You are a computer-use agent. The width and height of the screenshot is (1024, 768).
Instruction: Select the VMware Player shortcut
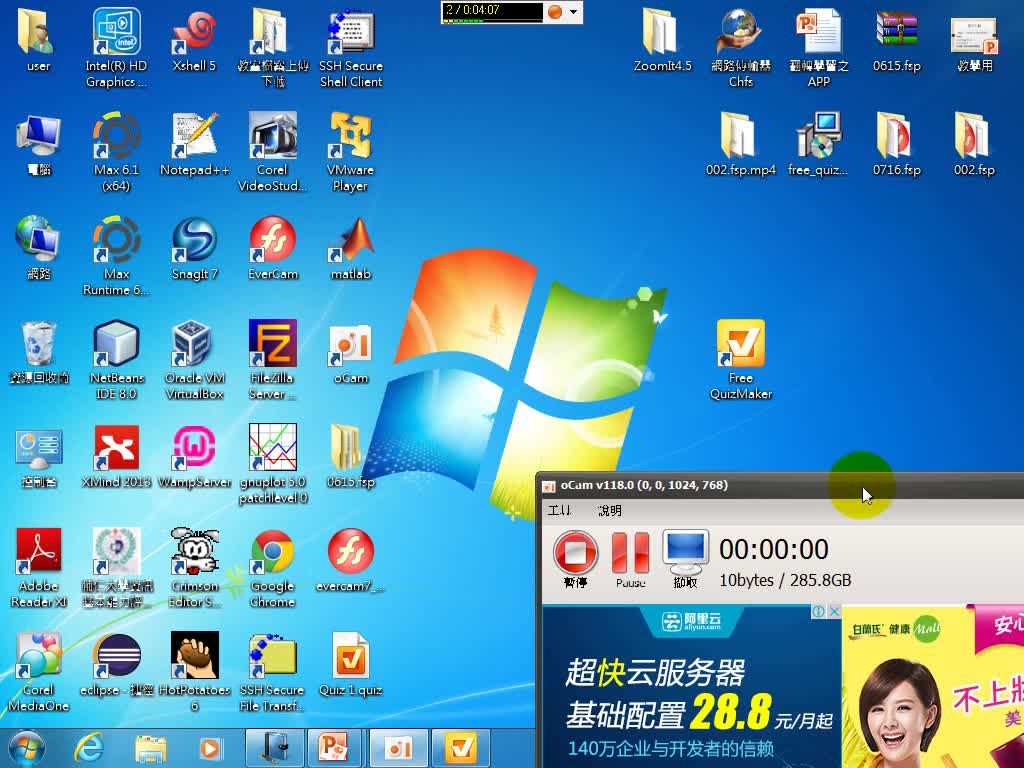(x=351, y=152)
